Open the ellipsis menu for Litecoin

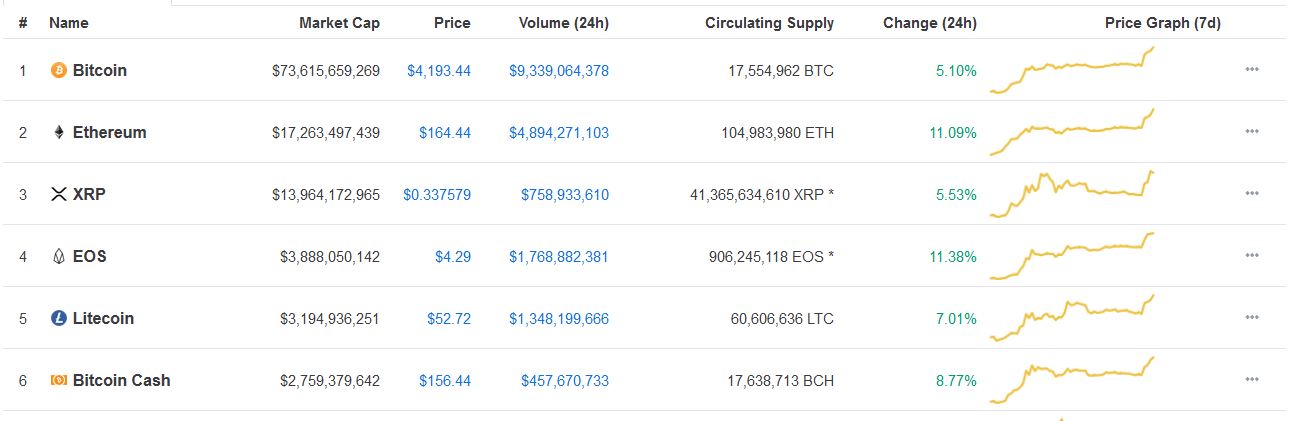pyautogui.click(x=1252, y=318)
